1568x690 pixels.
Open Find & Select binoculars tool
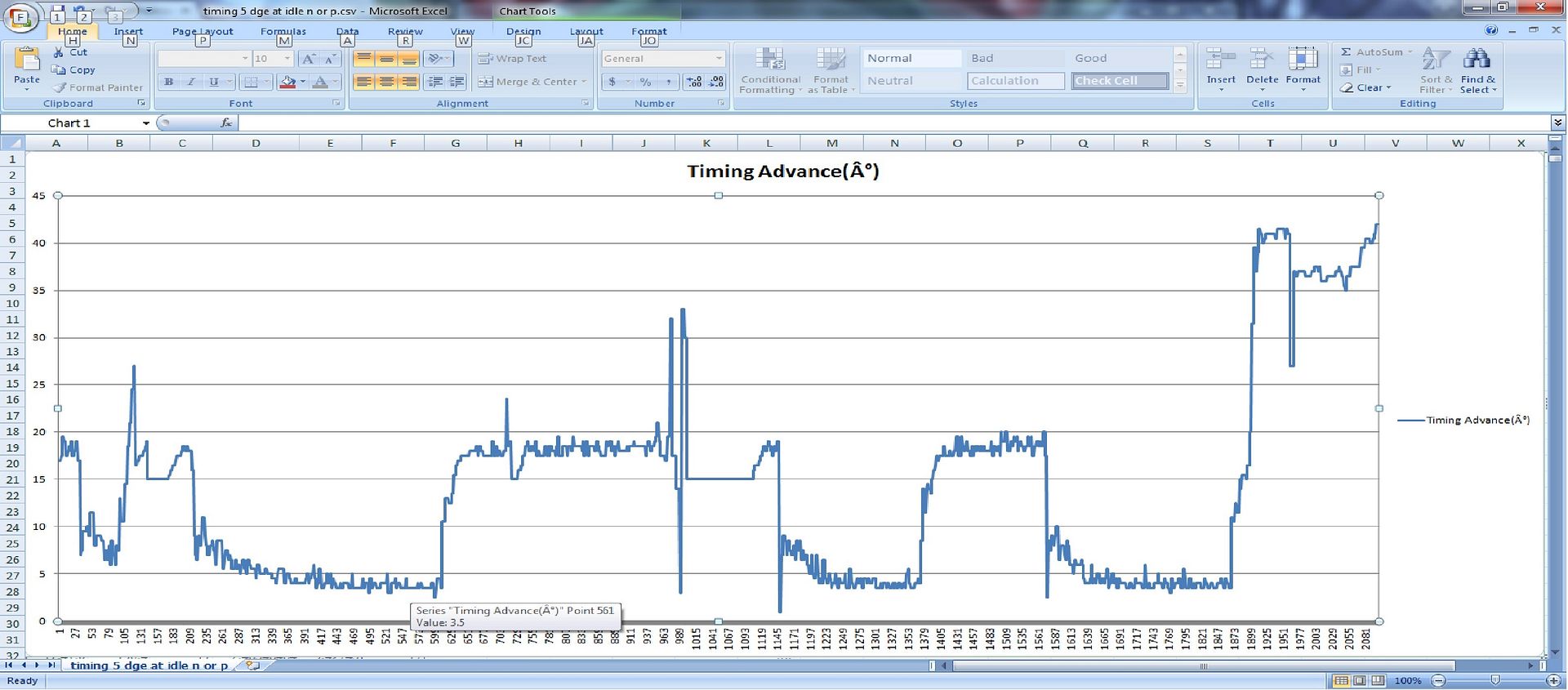pos(1477,60)
